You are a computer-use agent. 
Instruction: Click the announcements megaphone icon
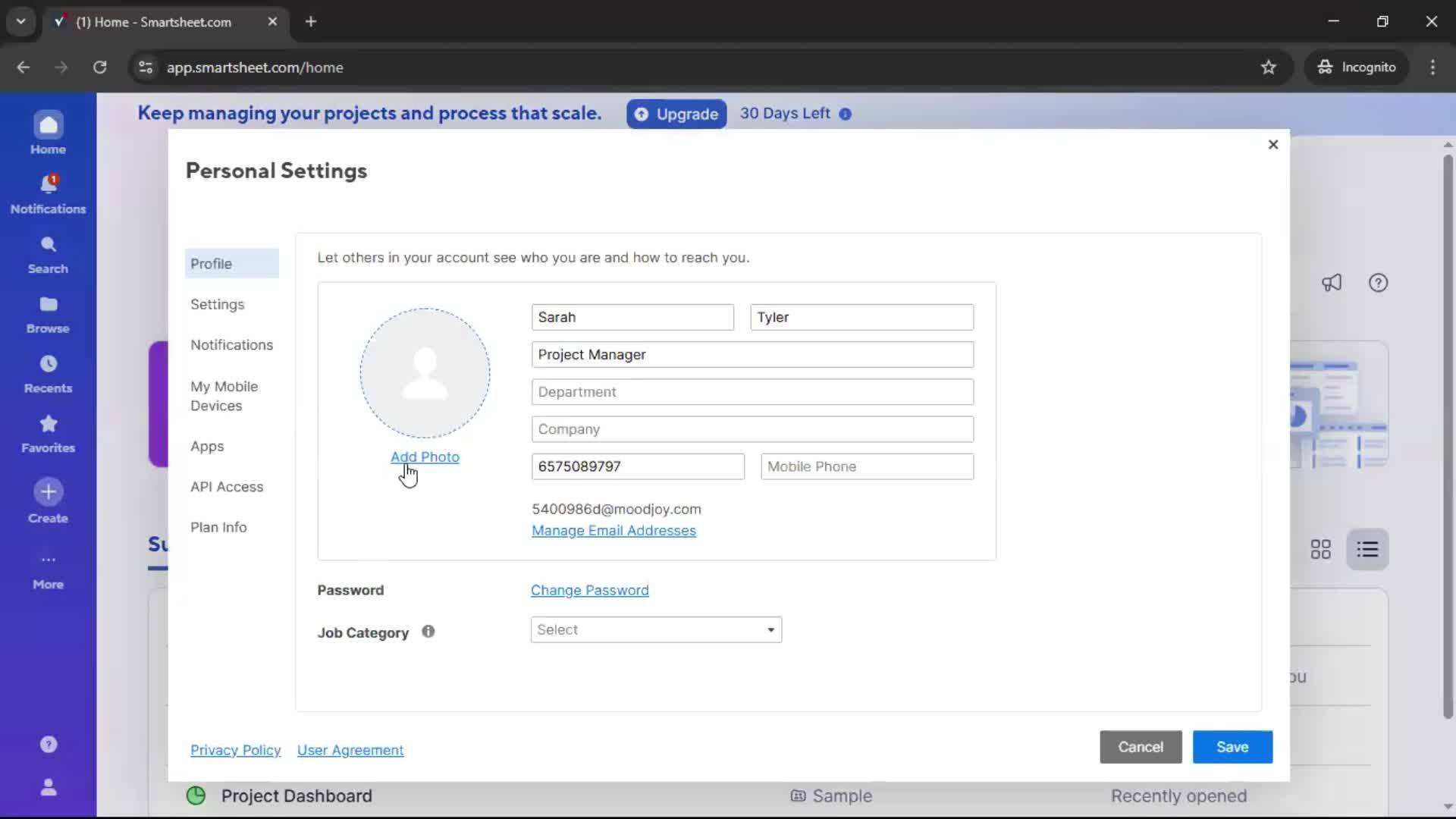click(1332, 282)
